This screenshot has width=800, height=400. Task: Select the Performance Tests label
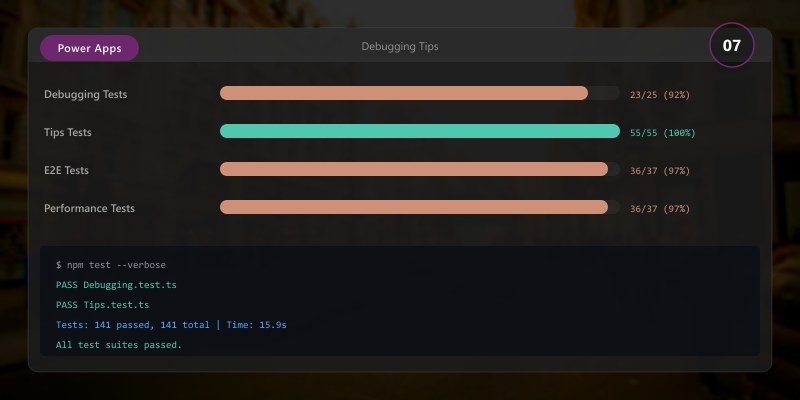click(89, 208)
